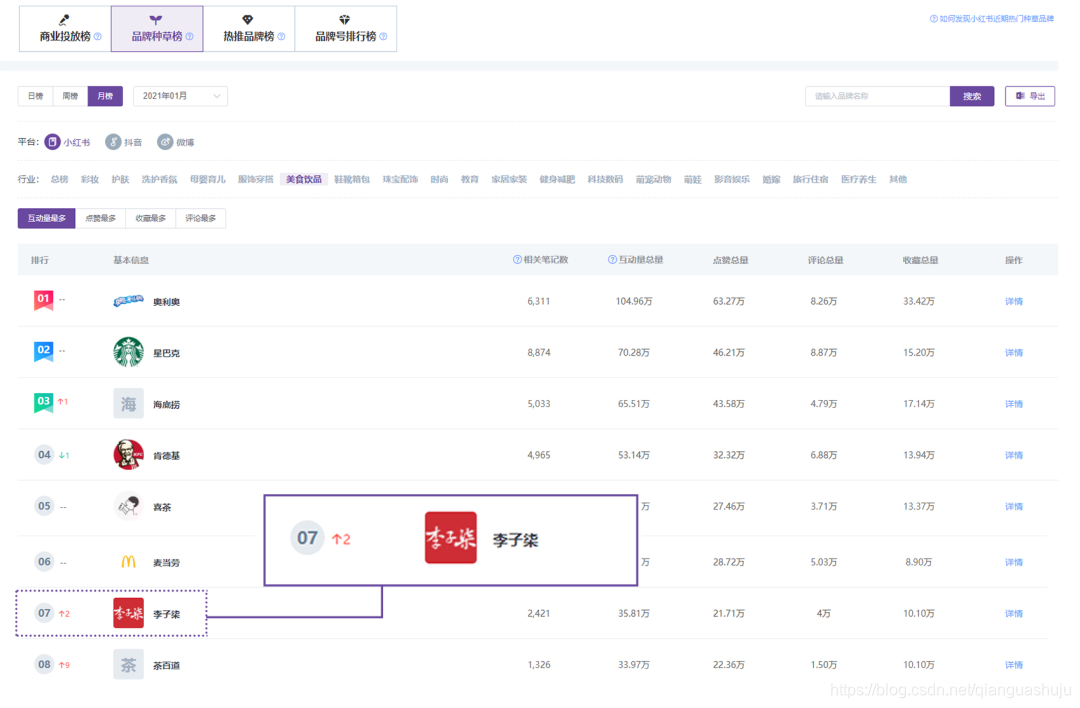The width and height of the screenshot is (1080, 708).
Task: Click help icon beside 品牌号排行榜
Action: (383, 37)
